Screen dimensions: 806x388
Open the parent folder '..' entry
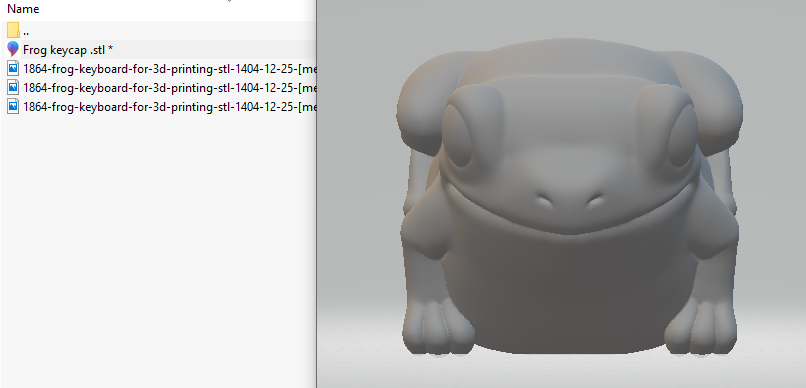click(x=158, y=30)
